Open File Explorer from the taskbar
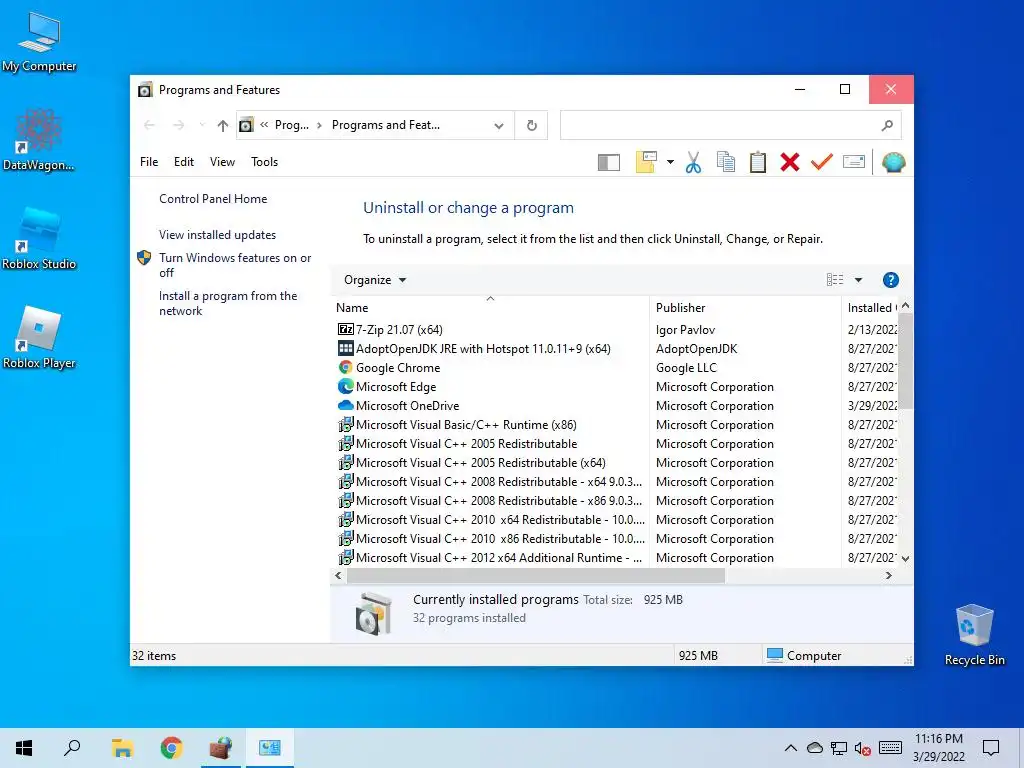1024x768 pixels. coord(122,748)
